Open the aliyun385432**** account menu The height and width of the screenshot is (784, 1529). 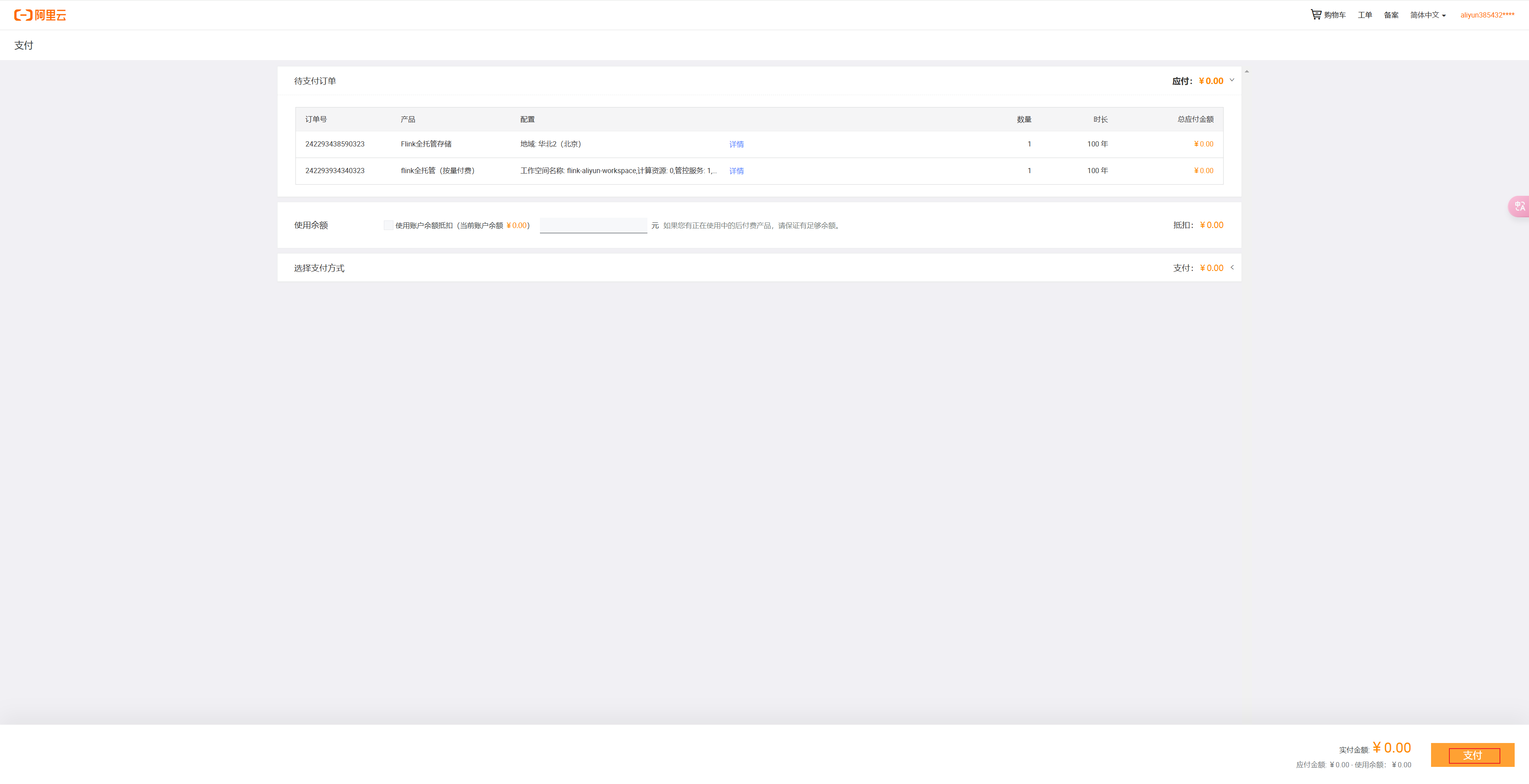[1487, 15]
